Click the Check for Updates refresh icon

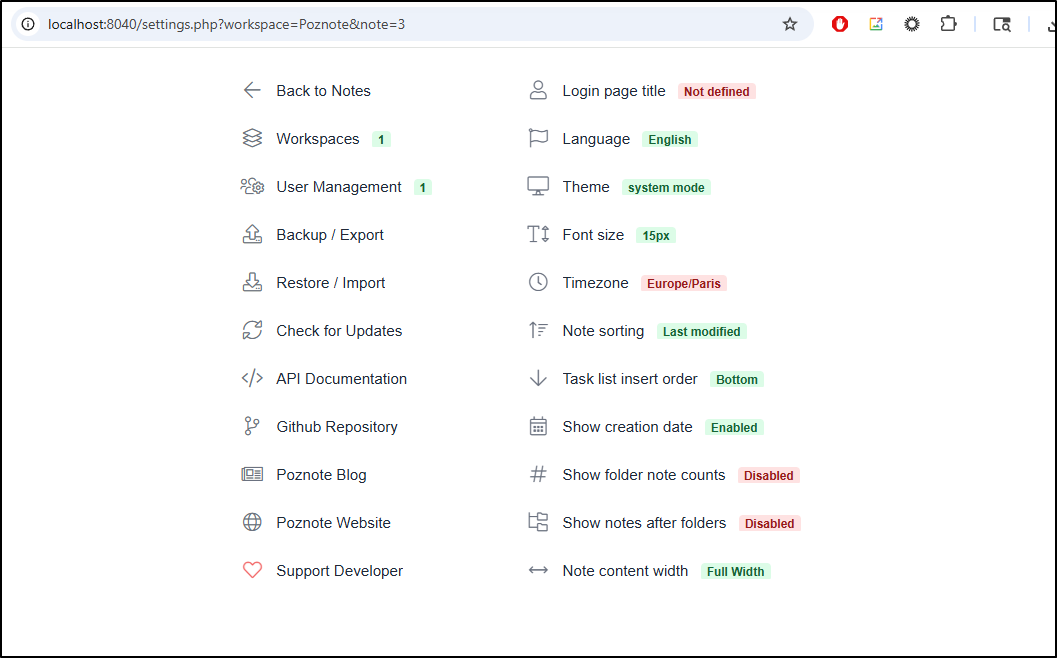pyautogui.click(x=252, y=331)
